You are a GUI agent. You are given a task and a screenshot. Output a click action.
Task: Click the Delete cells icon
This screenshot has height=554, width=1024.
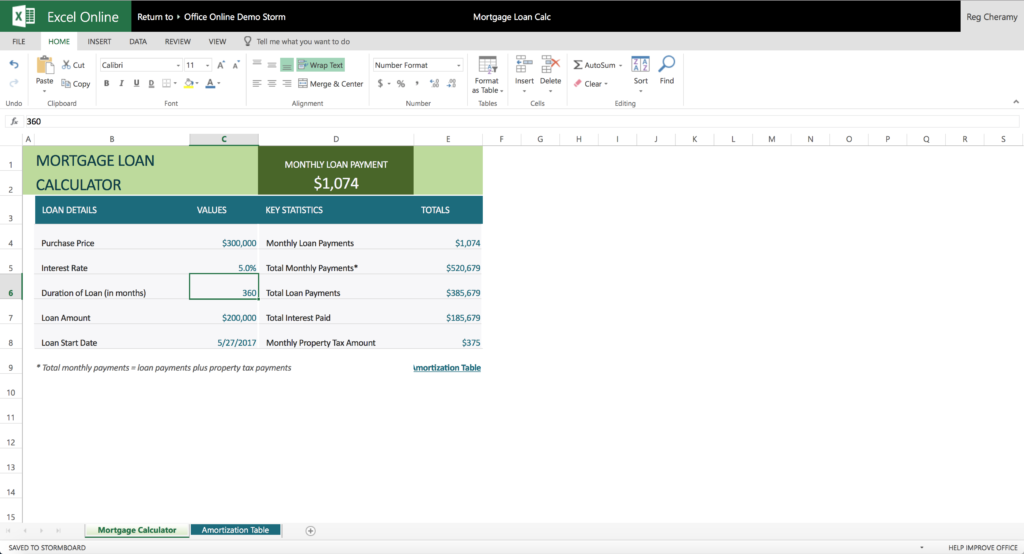[x=551, y=64]
